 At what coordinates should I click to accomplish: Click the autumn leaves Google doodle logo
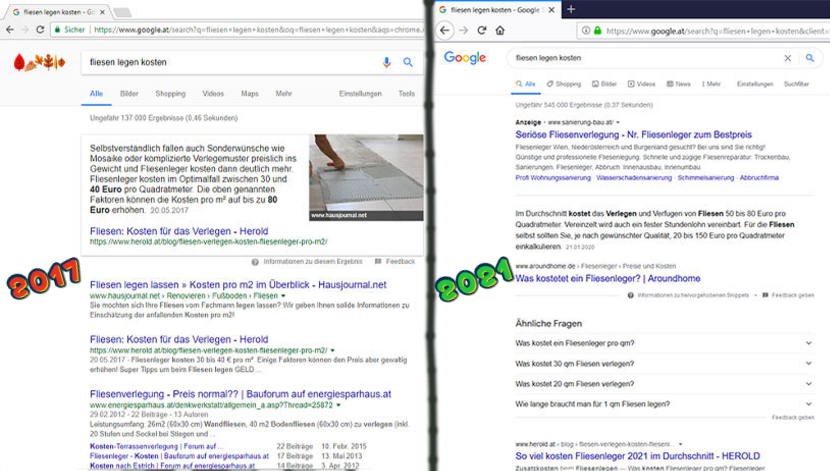pos(39,62)
